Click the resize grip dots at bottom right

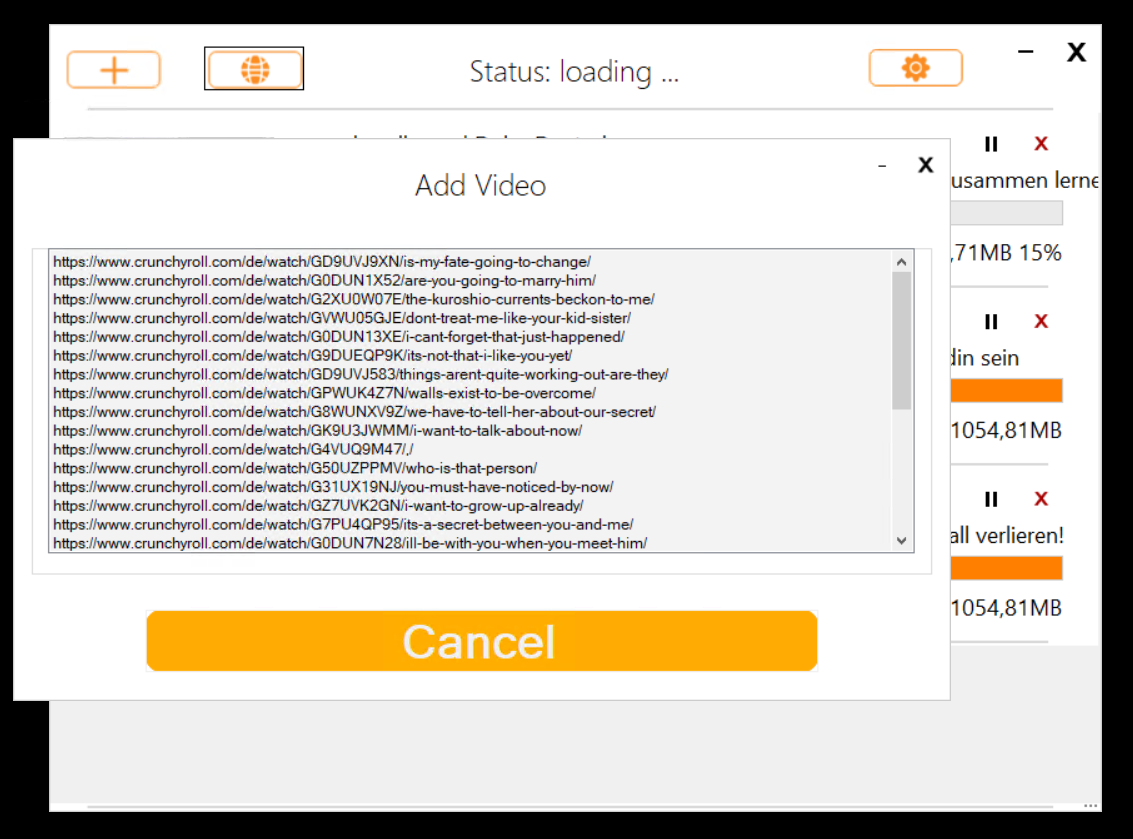(1090, 805)
